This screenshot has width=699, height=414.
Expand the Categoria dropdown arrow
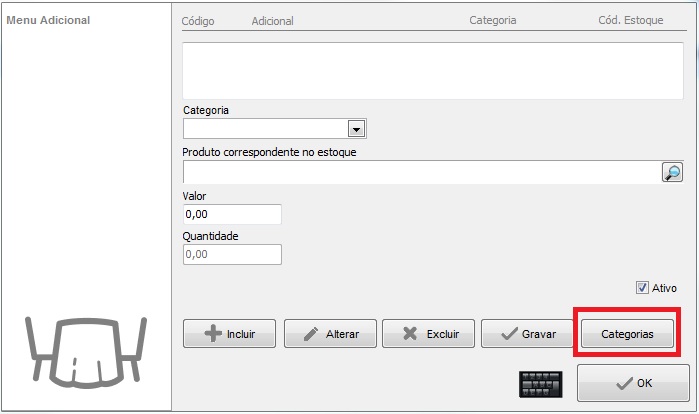[x=355, y=129]
